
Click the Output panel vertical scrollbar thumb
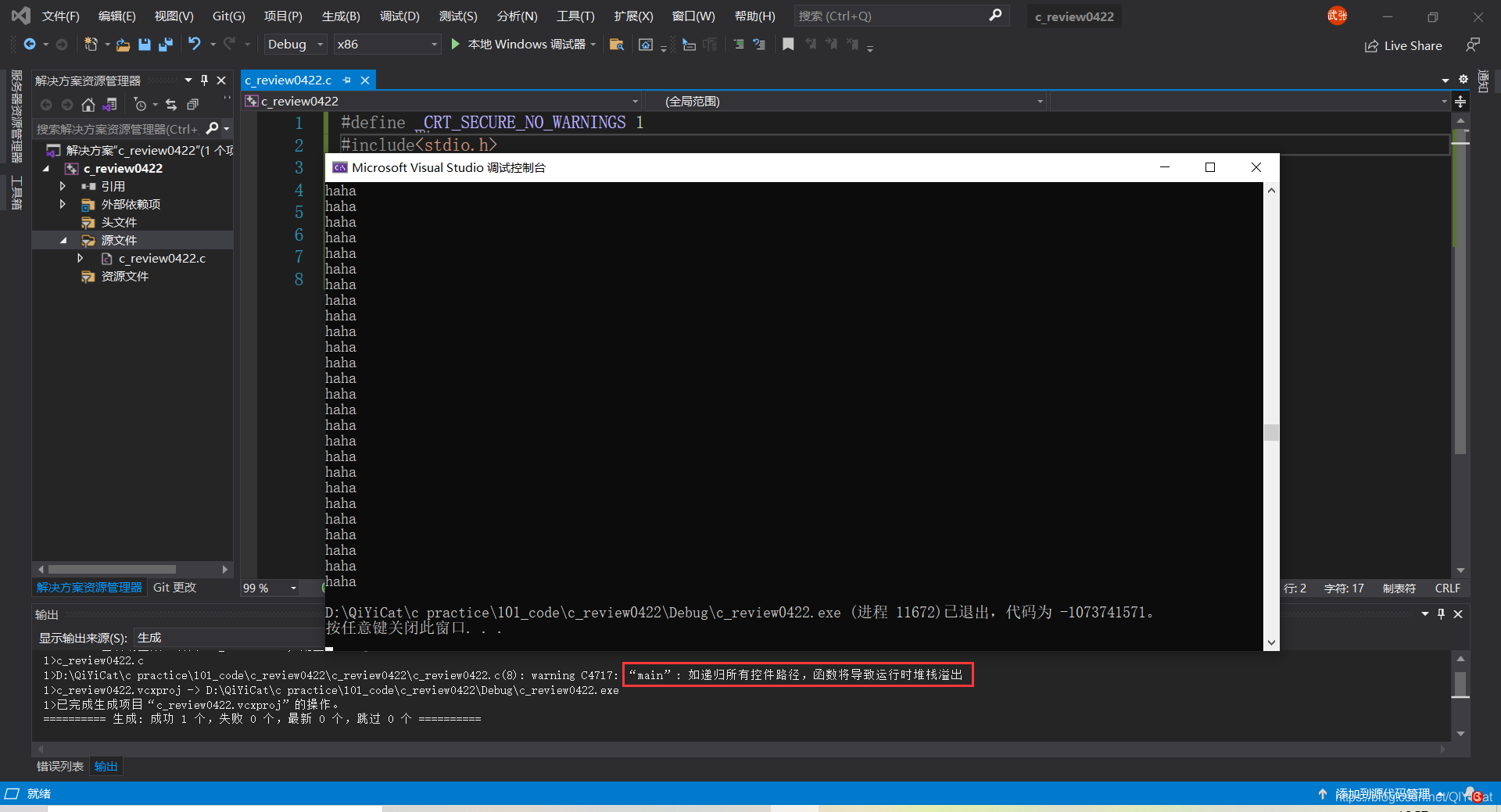point(1460,684)
